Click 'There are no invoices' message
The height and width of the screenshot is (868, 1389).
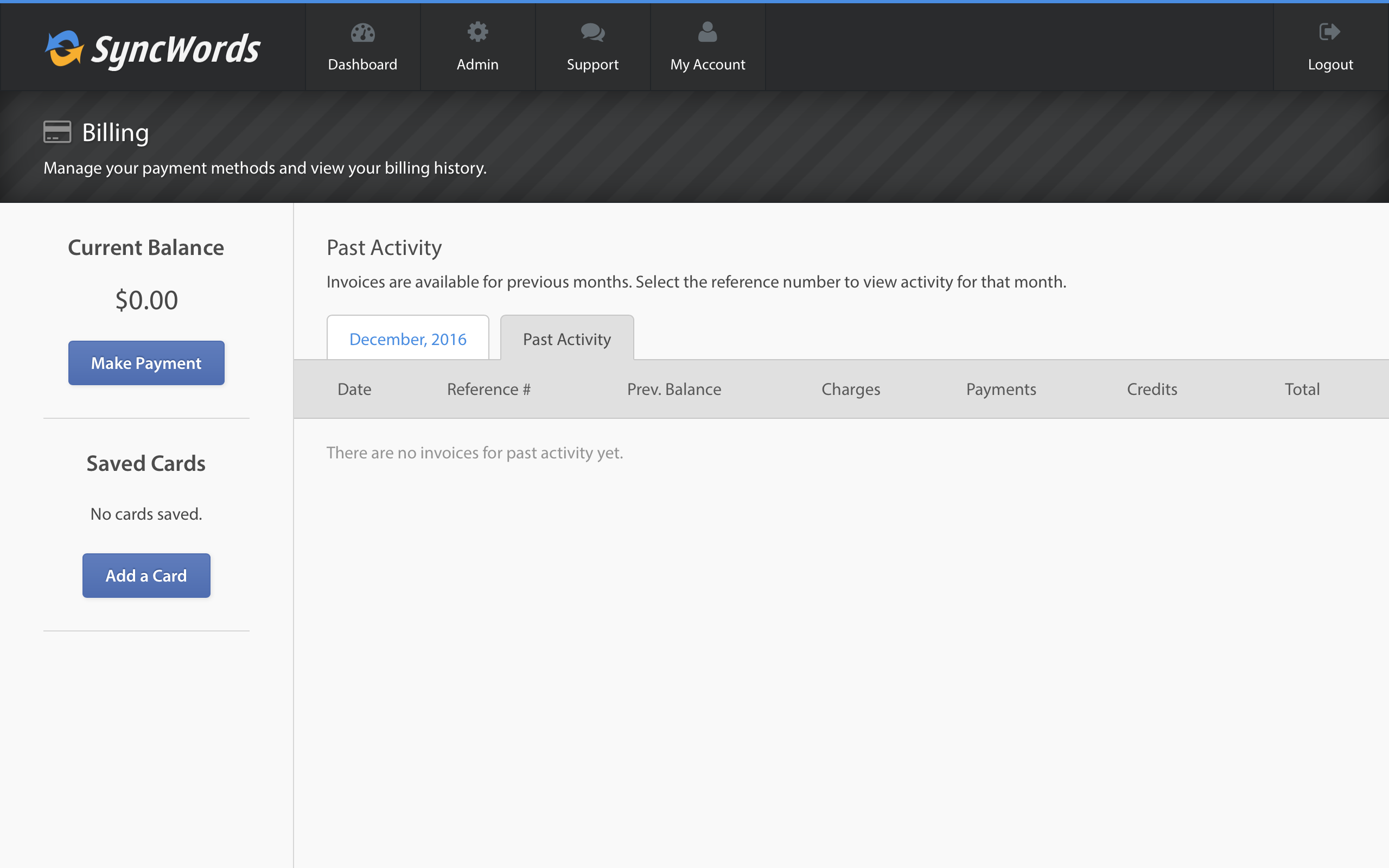(475, 453)
